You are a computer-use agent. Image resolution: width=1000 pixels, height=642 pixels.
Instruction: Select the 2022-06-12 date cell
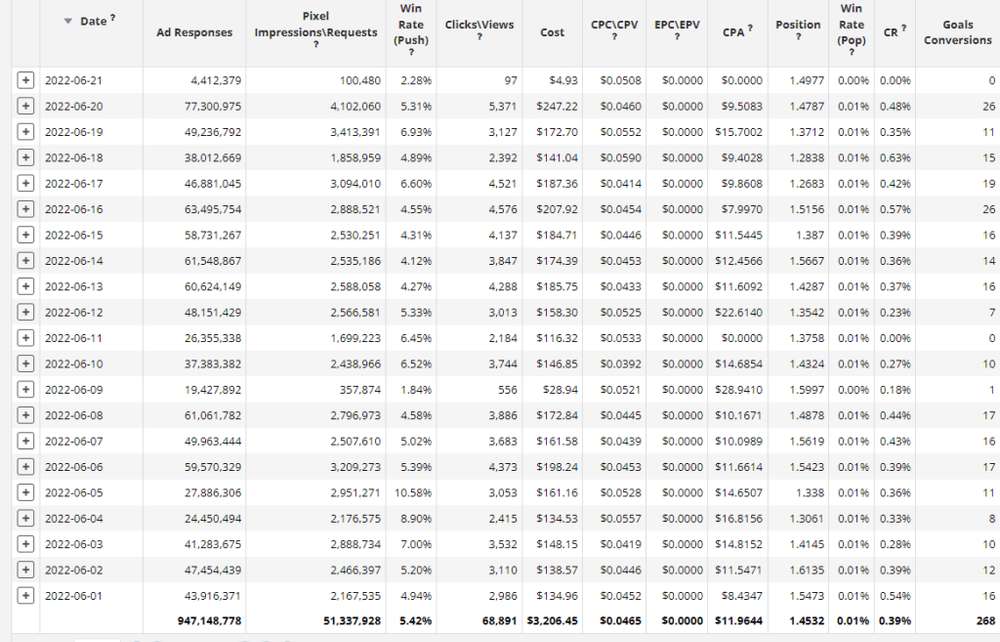point(74,312)
